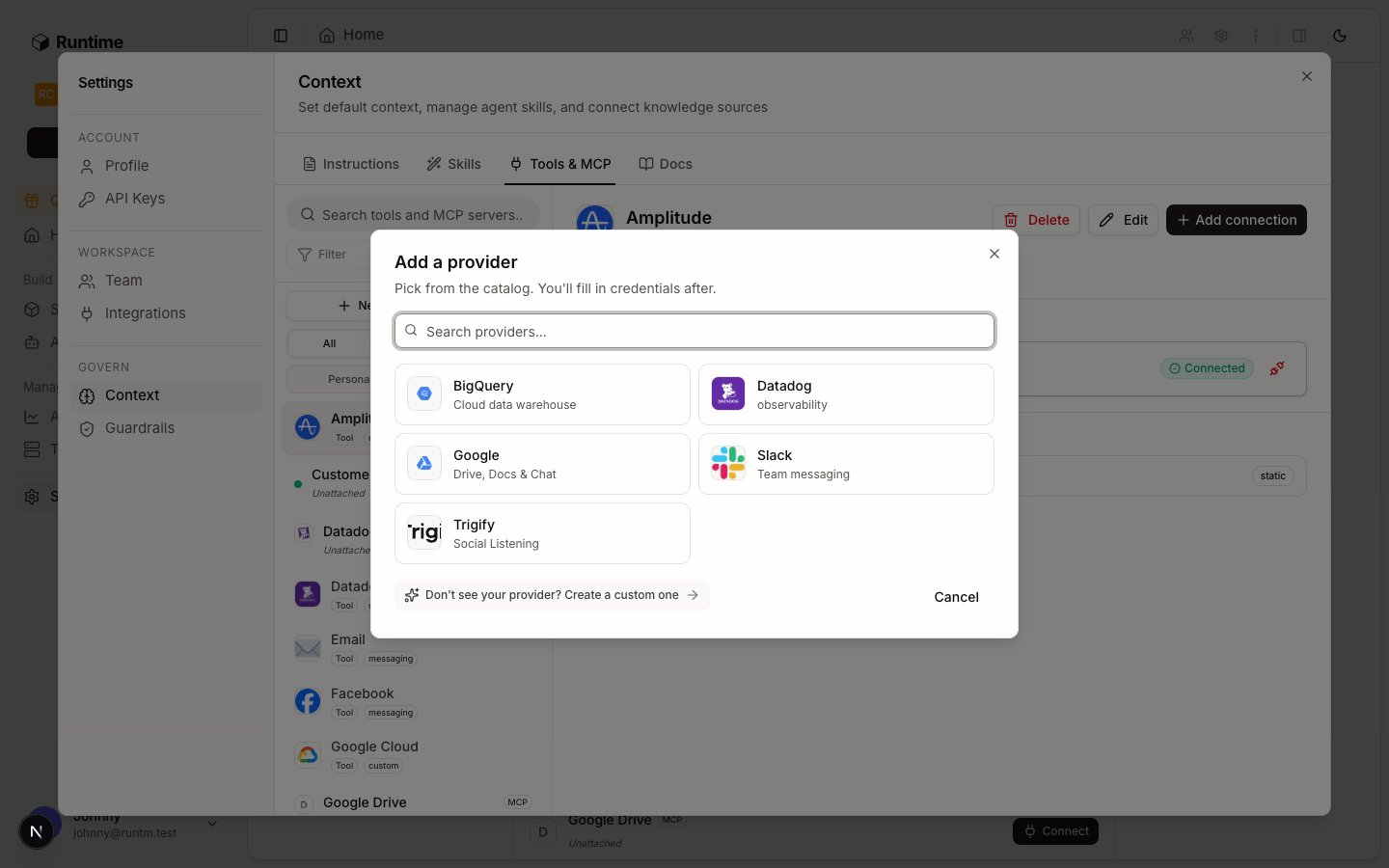The width and height of the screenshot is (1389, 868).
Task: Close the Add a provider dialog
Action: point(994,254)
